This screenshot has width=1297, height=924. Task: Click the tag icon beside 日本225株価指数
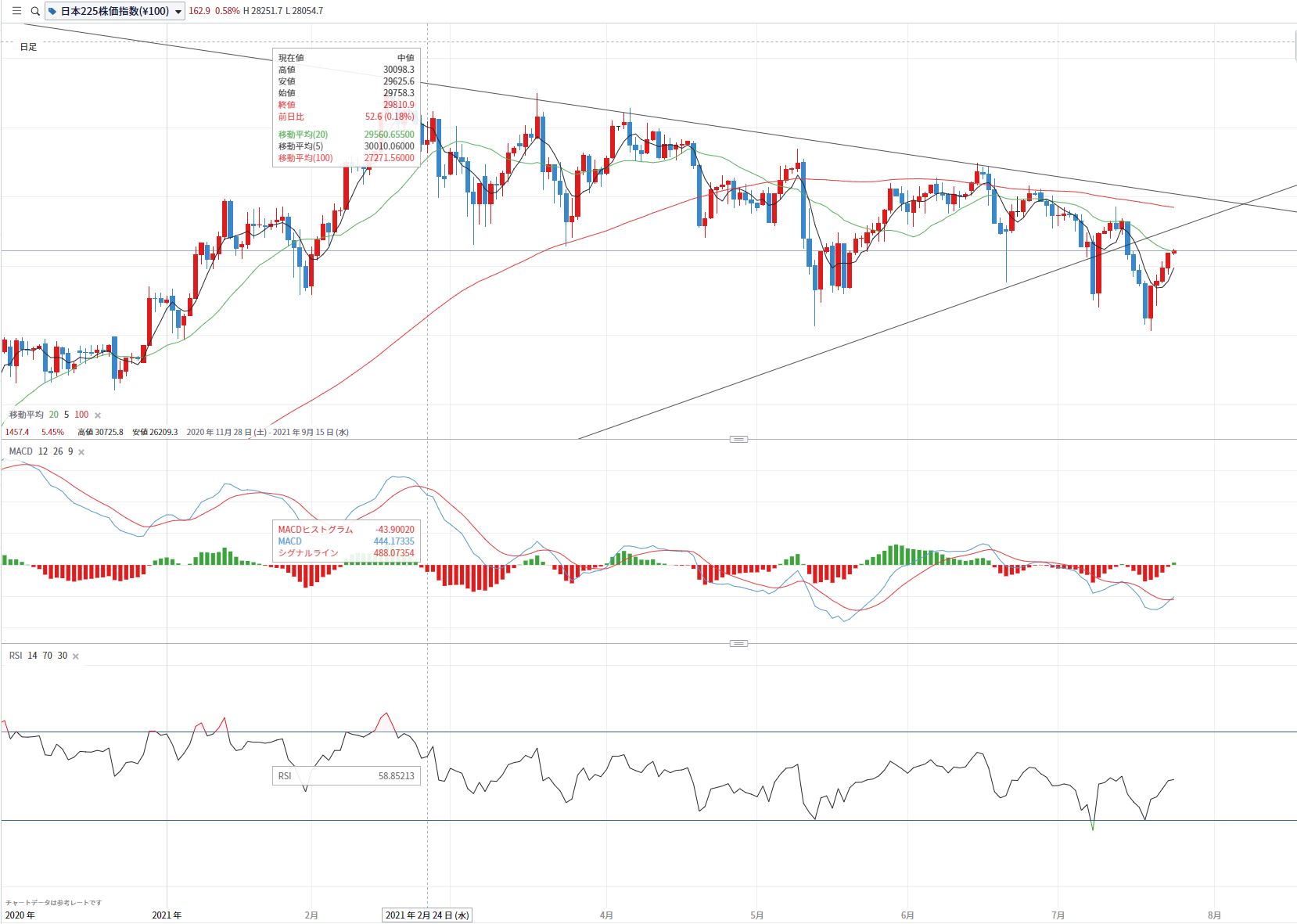click(53, 11)
